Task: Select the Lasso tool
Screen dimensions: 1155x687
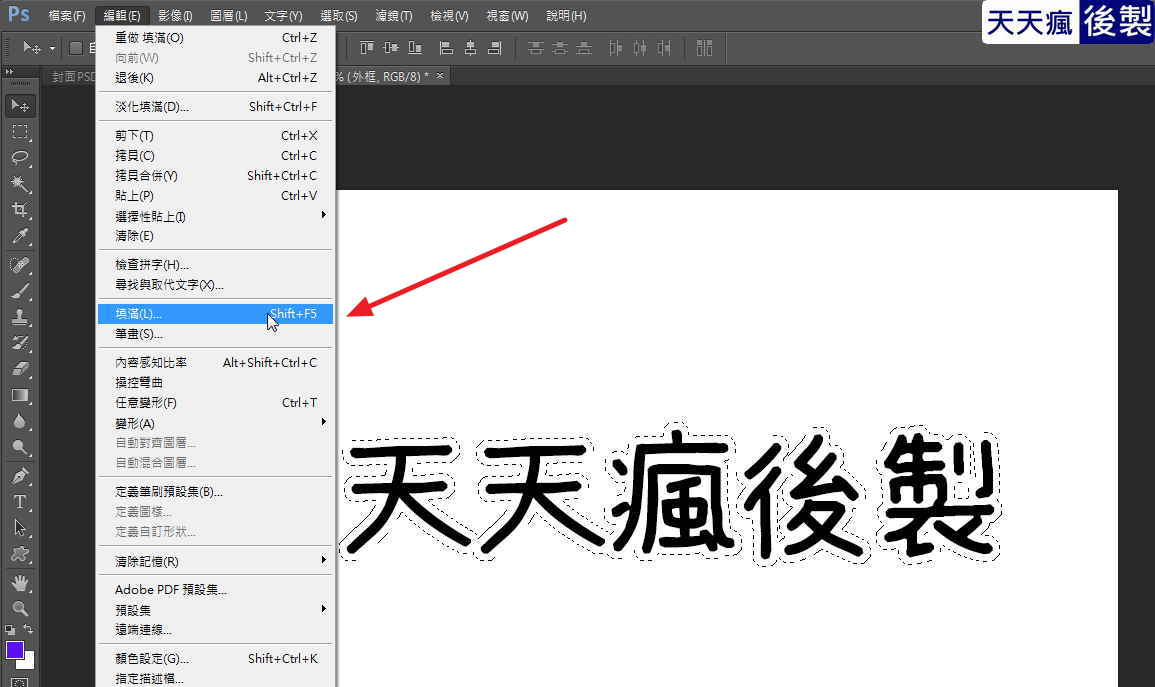Action: point(20,158)
